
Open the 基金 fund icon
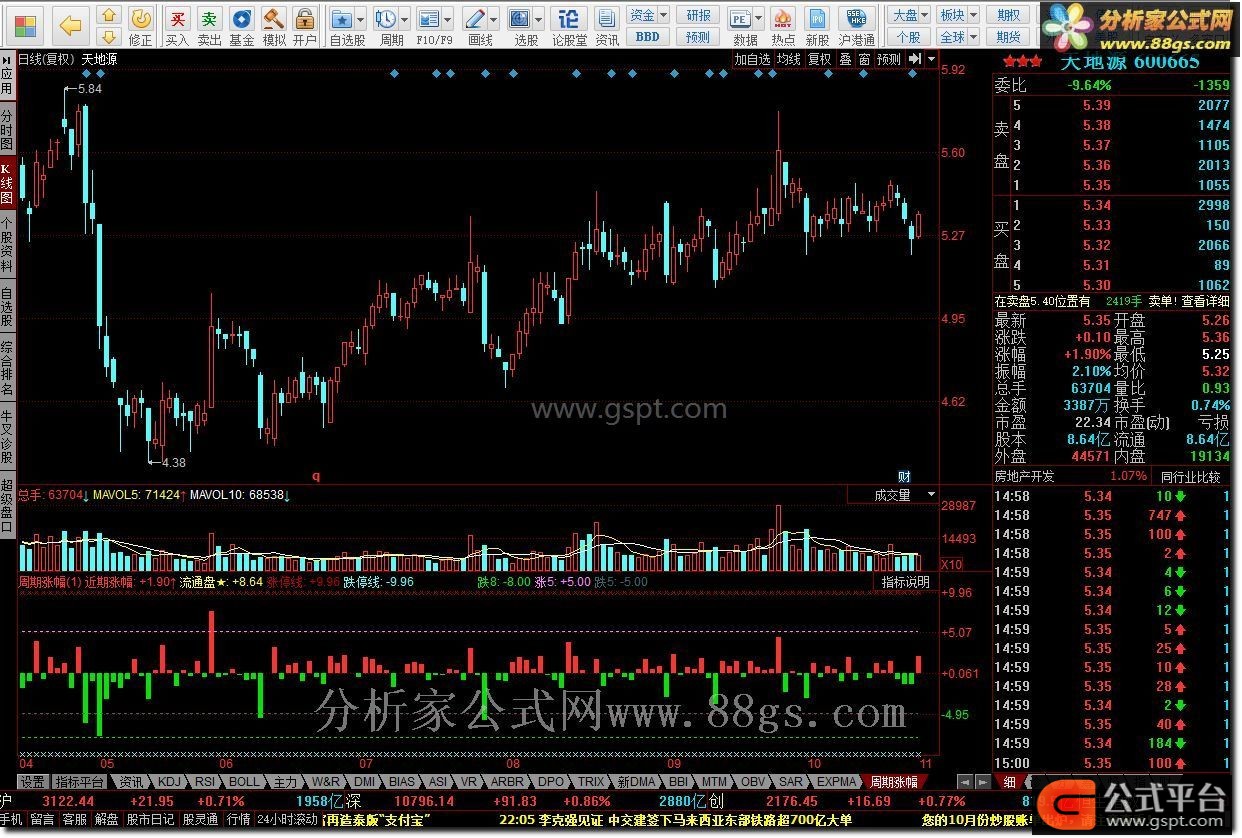[x=241, y=25]
